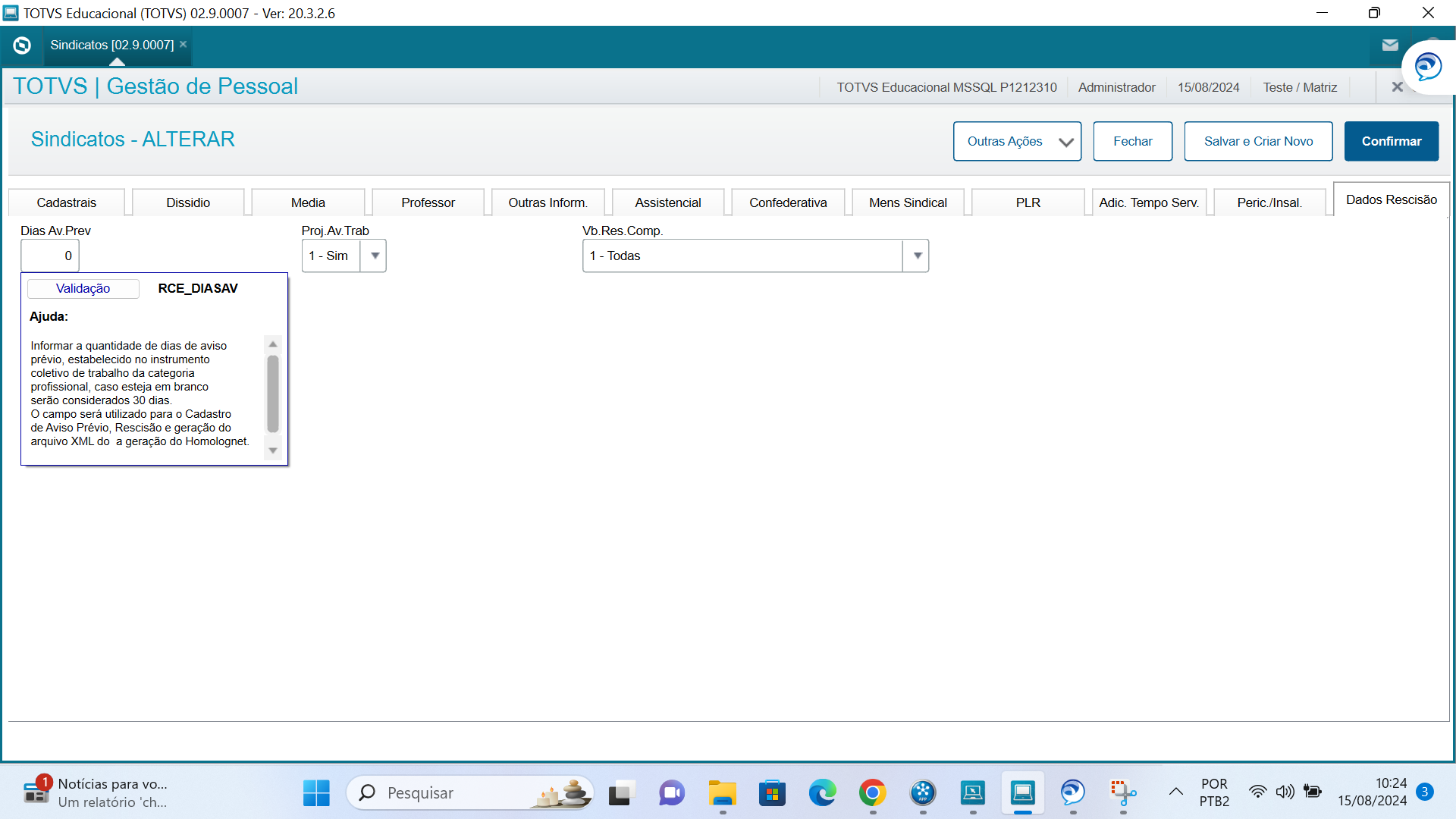Open the Notícias news widget on taskbar
The image size is (1456, 819).
pyautogui.click(x=96, y=793)
